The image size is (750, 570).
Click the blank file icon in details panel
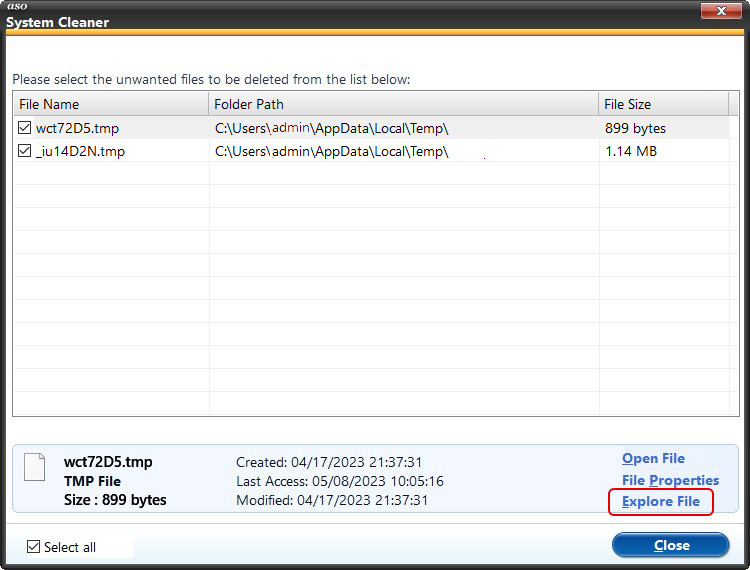(34, 467)
